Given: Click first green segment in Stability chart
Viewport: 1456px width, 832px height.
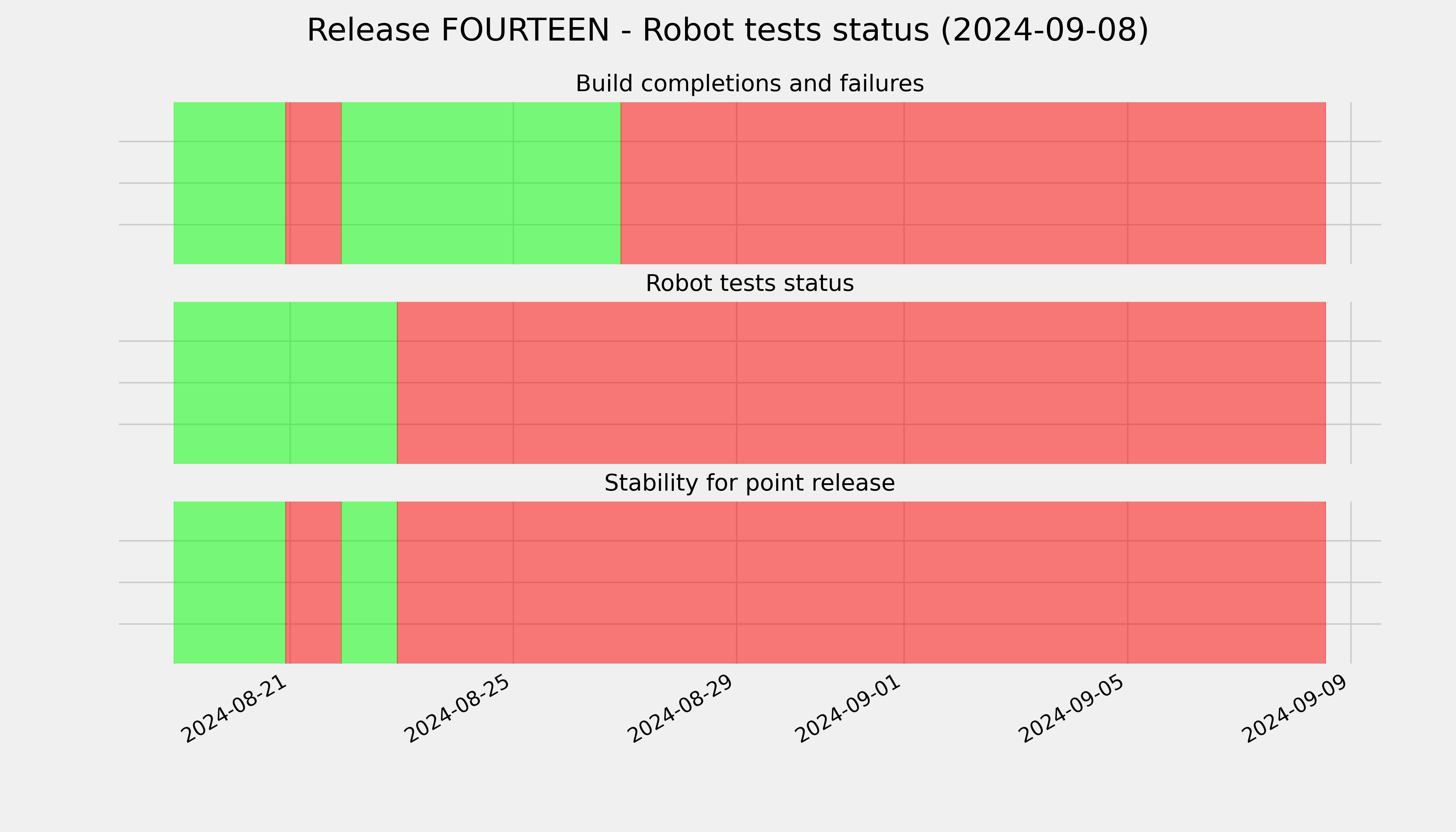Looking at the screenshot, I should click(229, 582).
